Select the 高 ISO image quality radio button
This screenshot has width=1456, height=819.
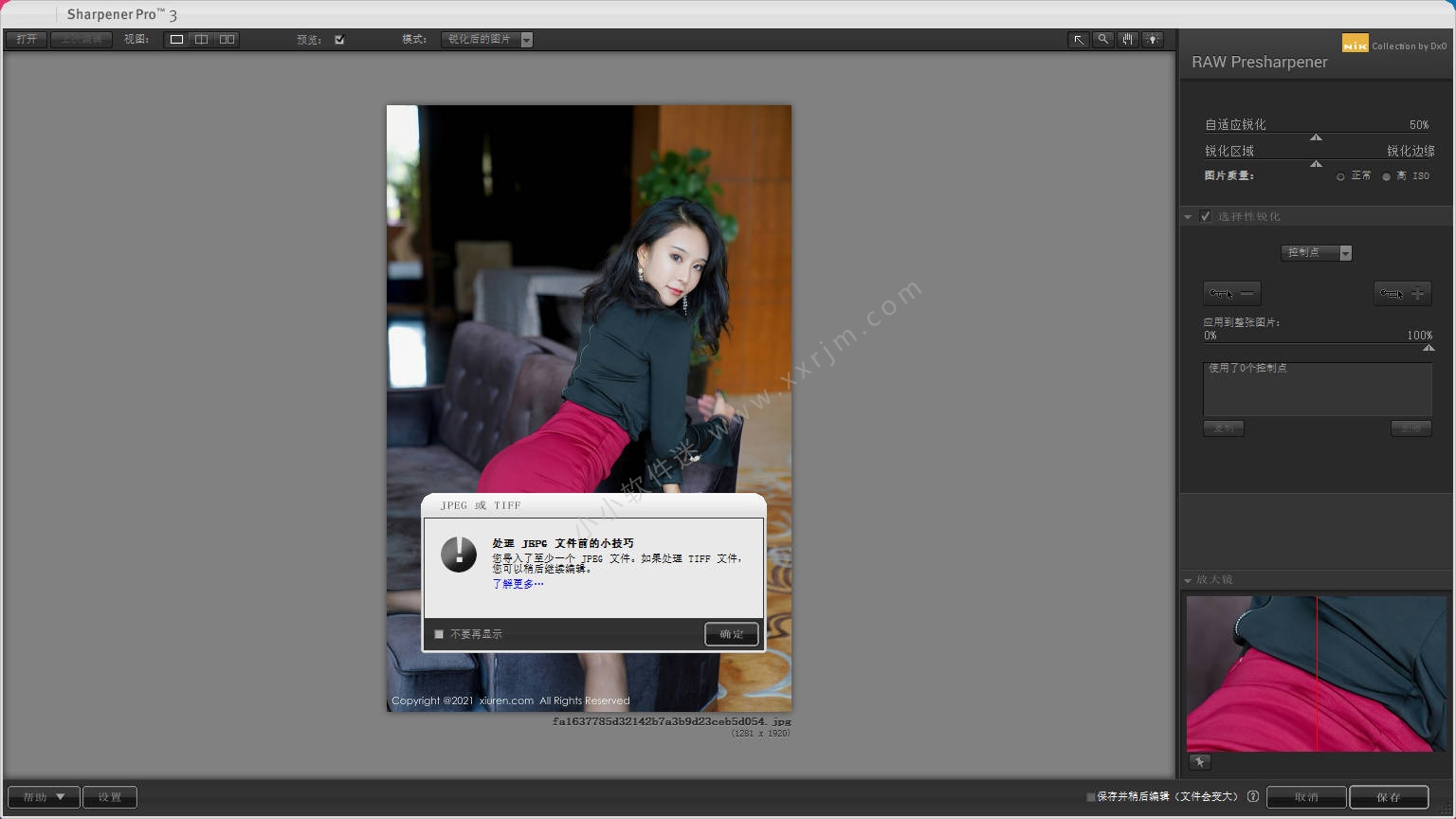1386,176
